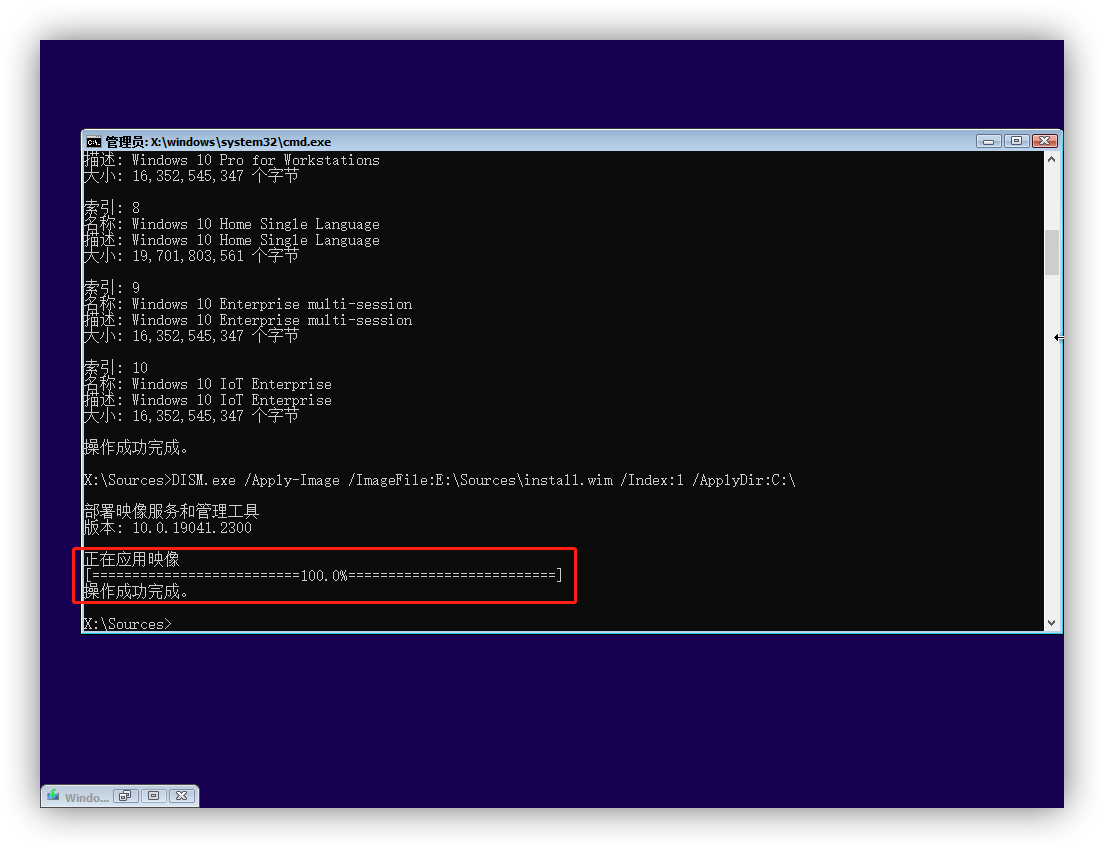Click the 100.0% progress bar line

(x=324, y=576)
